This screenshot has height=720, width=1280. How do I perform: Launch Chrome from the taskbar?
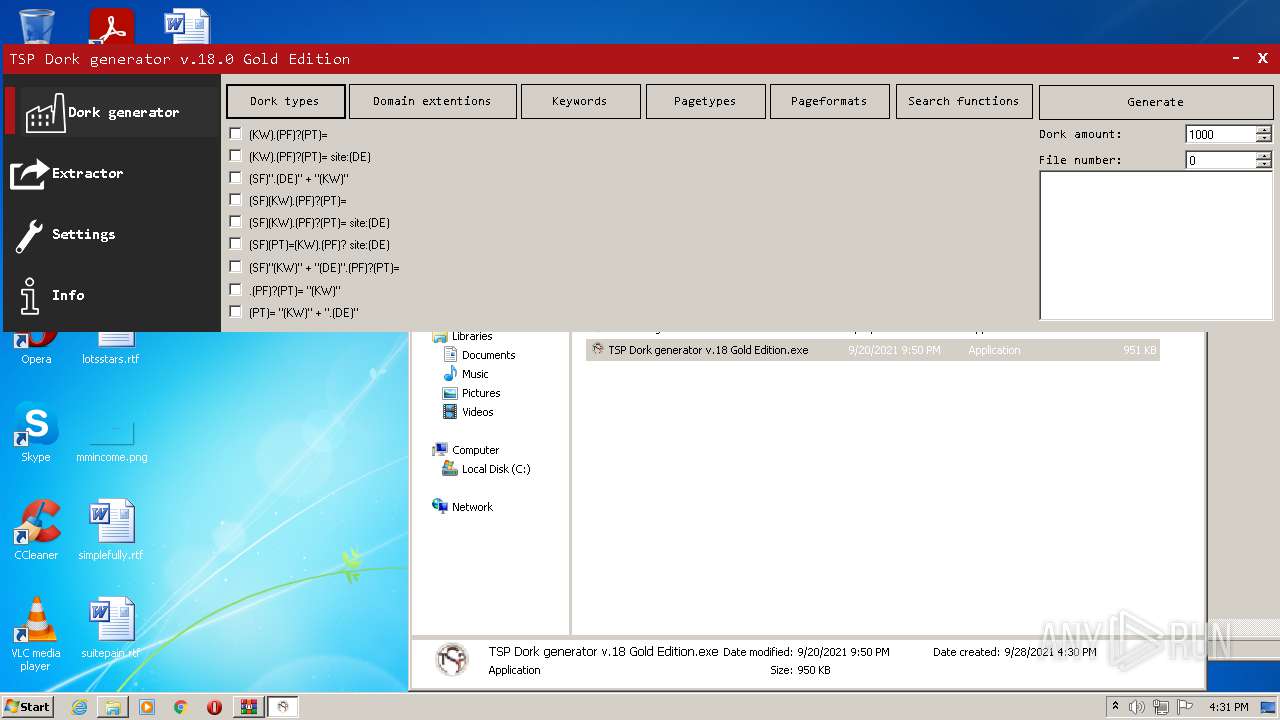pyautogui.click(x=181, y=707)
